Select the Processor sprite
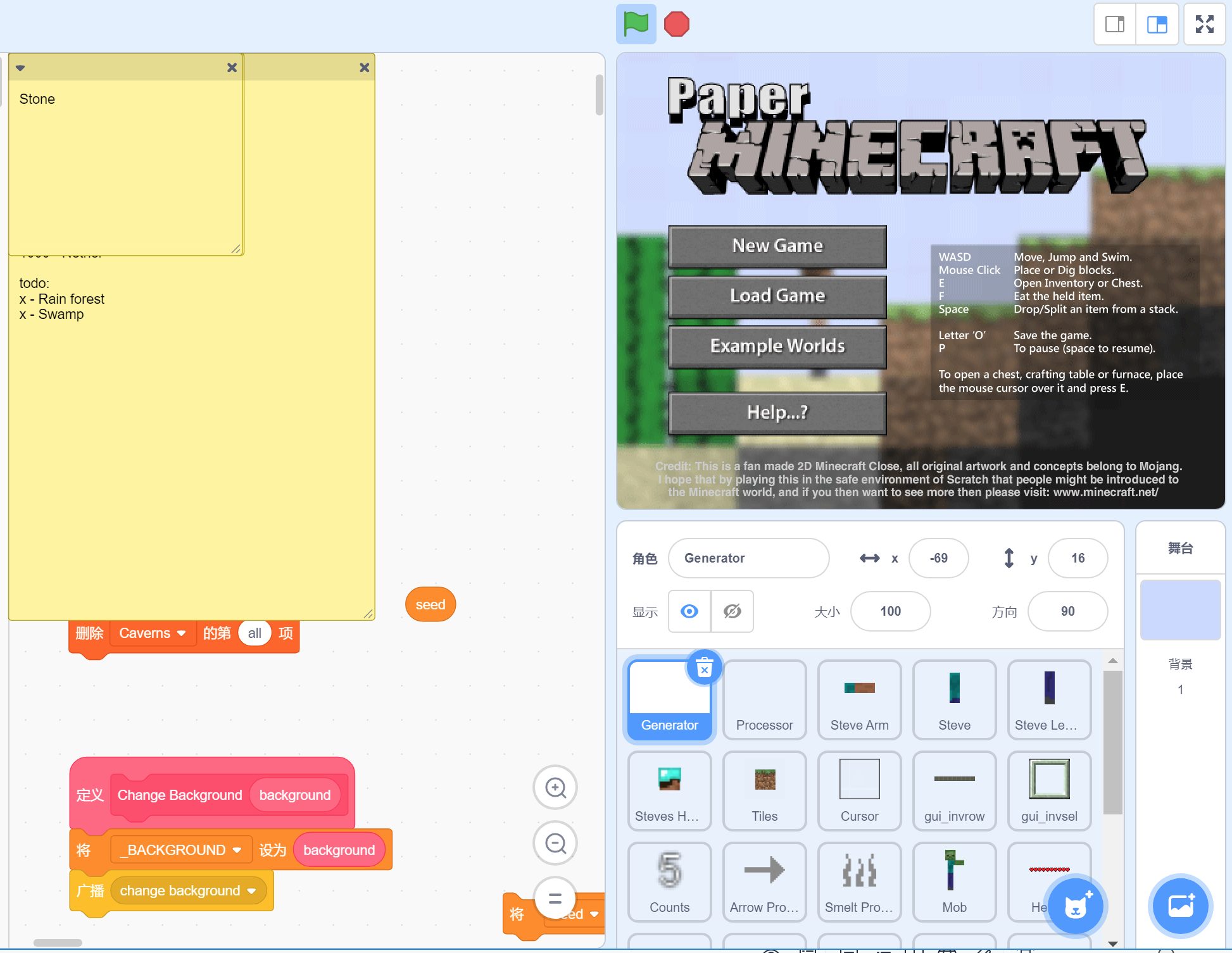This screenshot has height=953, width=1232. [764, 699]
